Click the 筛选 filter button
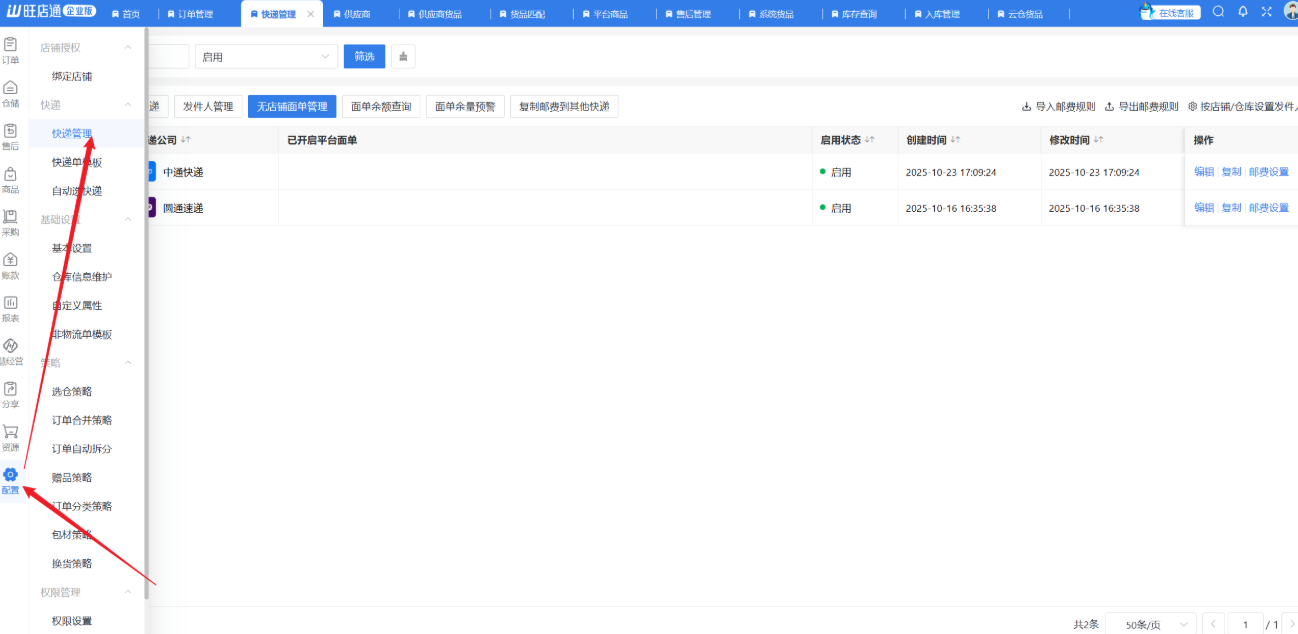The height and width of the screenshot is (634, 1298). click(x=363, y=57)
